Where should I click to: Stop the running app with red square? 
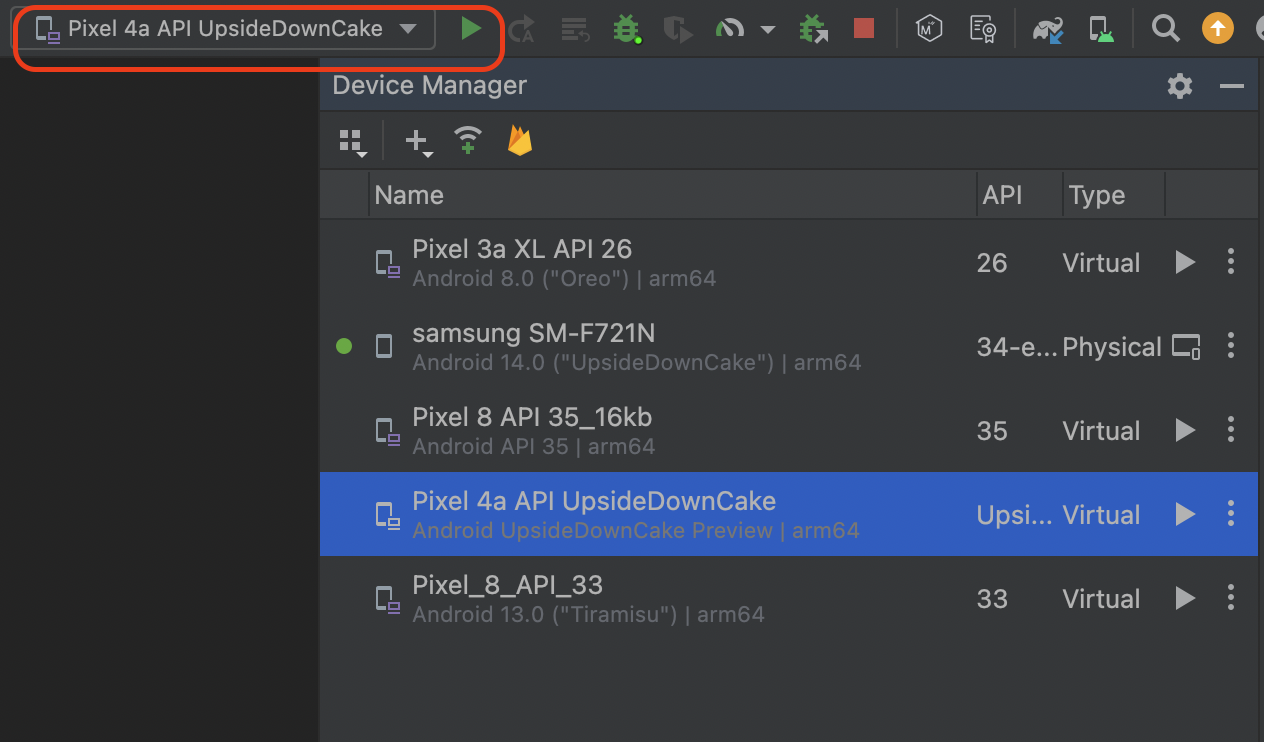(864, 29)
